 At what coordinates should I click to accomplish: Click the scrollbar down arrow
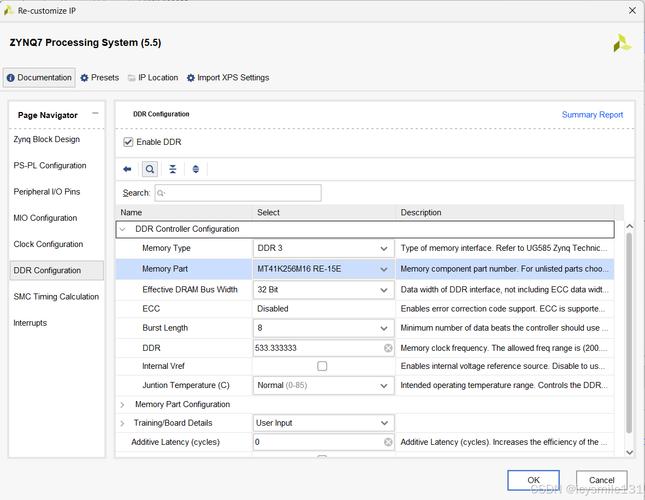tap(629, 452)
